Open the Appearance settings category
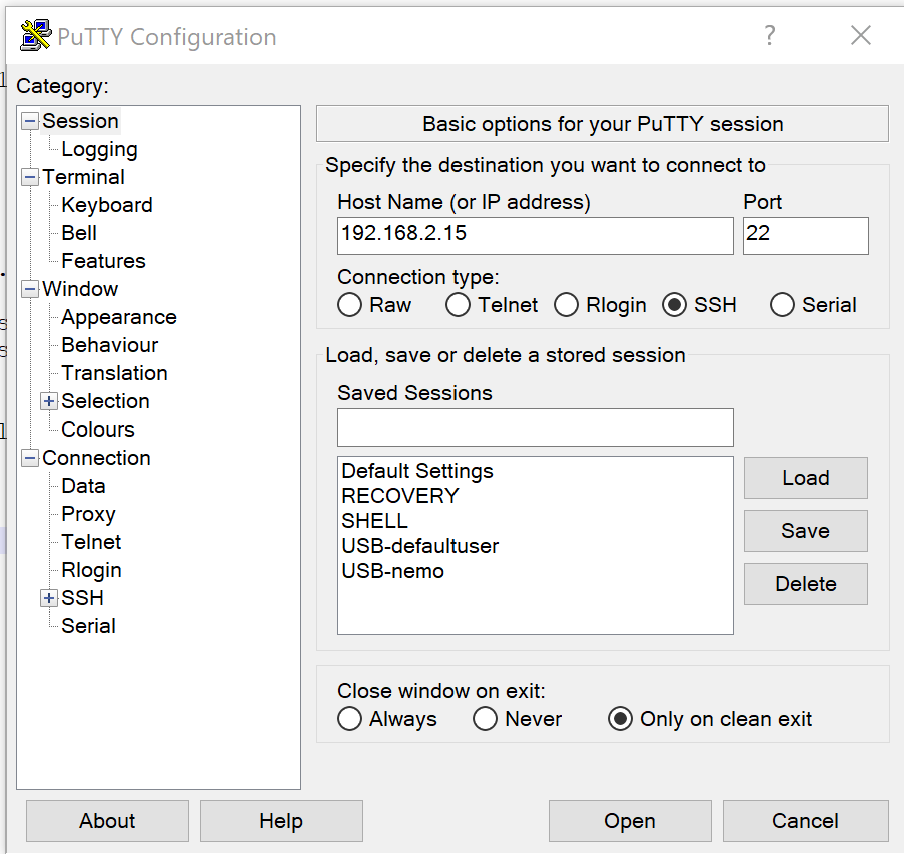 click(x=119, y=317)
